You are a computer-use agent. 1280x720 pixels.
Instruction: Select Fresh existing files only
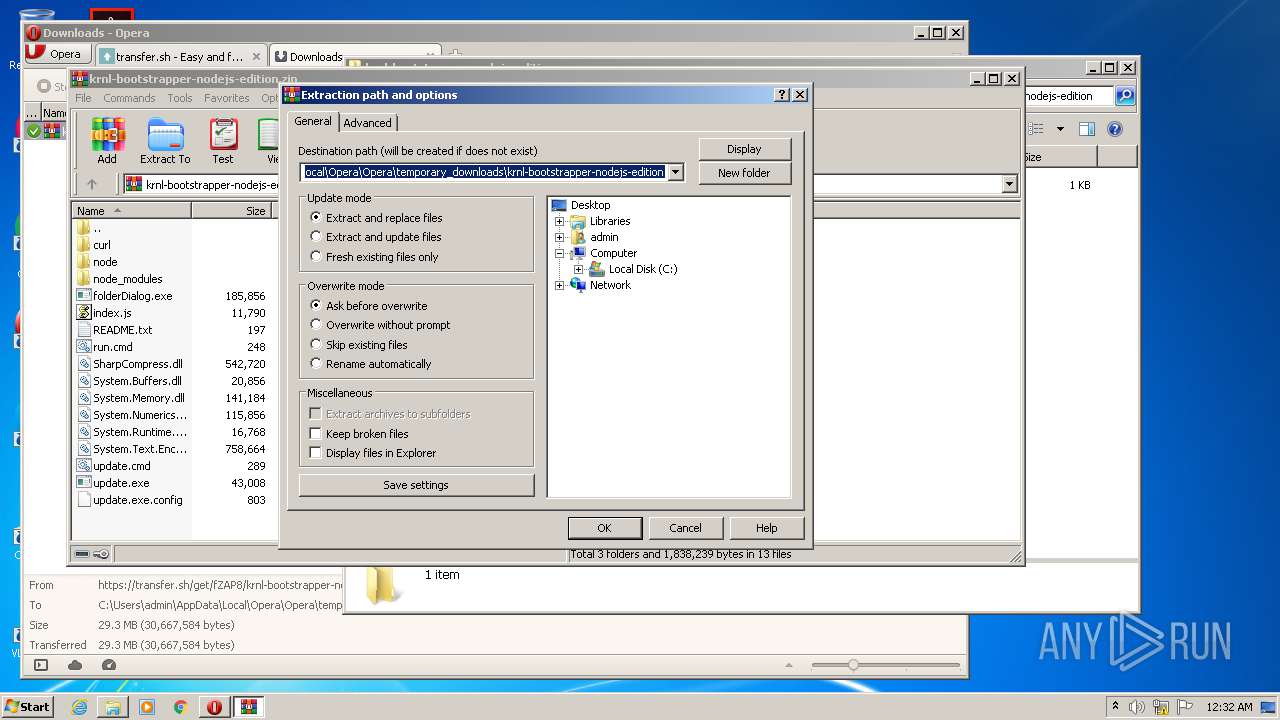316,257
